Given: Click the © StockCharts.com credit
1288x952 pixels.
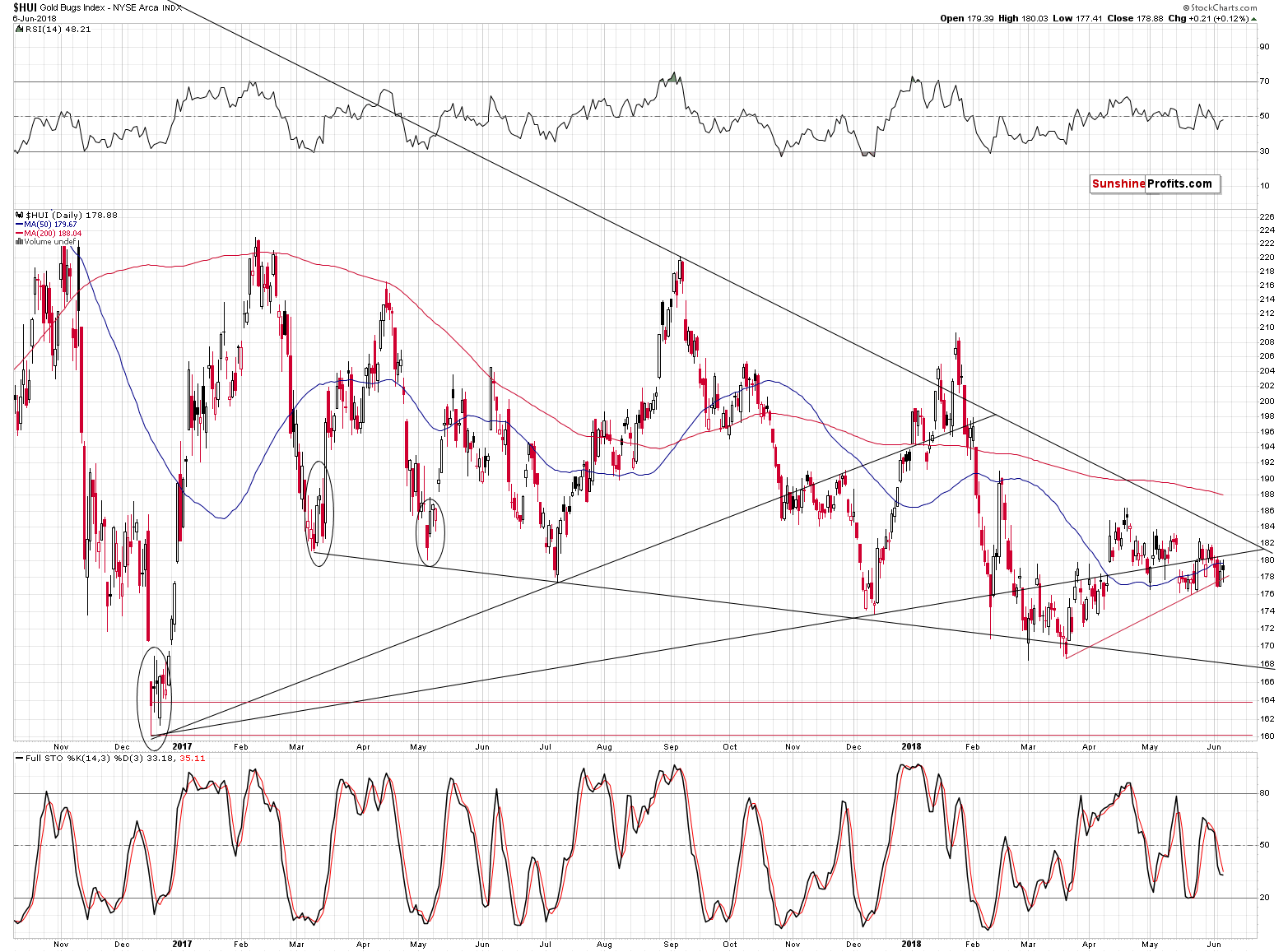Looking at the screenshot, I should (1220, 7).
